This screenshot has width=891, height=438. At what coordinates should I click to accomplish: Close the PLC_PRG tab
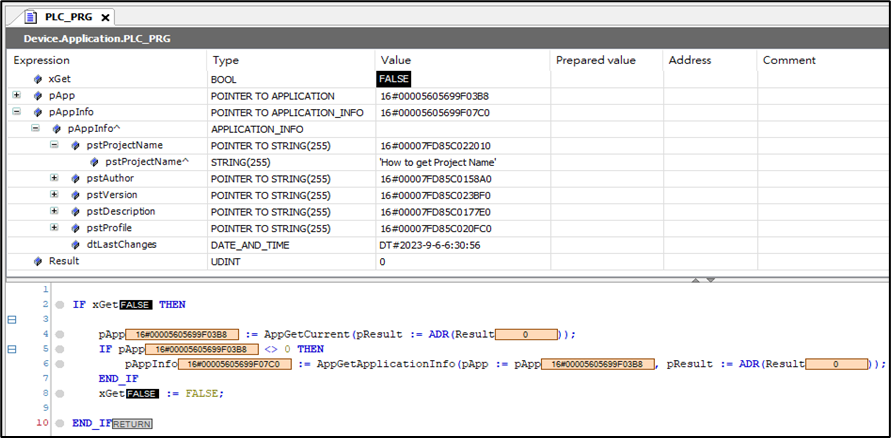tap(106, 18)
